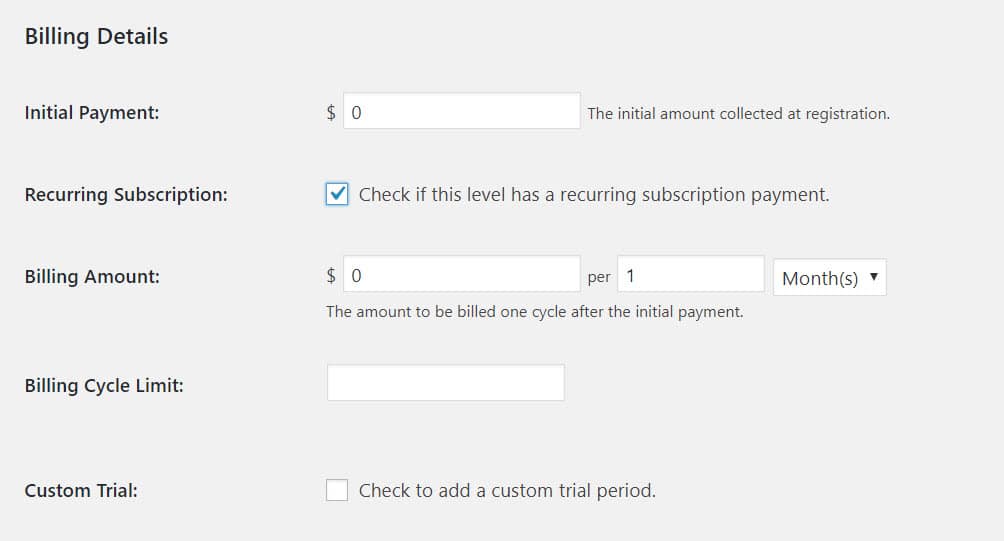Click the Billing Details heading
The image size is (1004, 541).
click(x=96, y=37)
